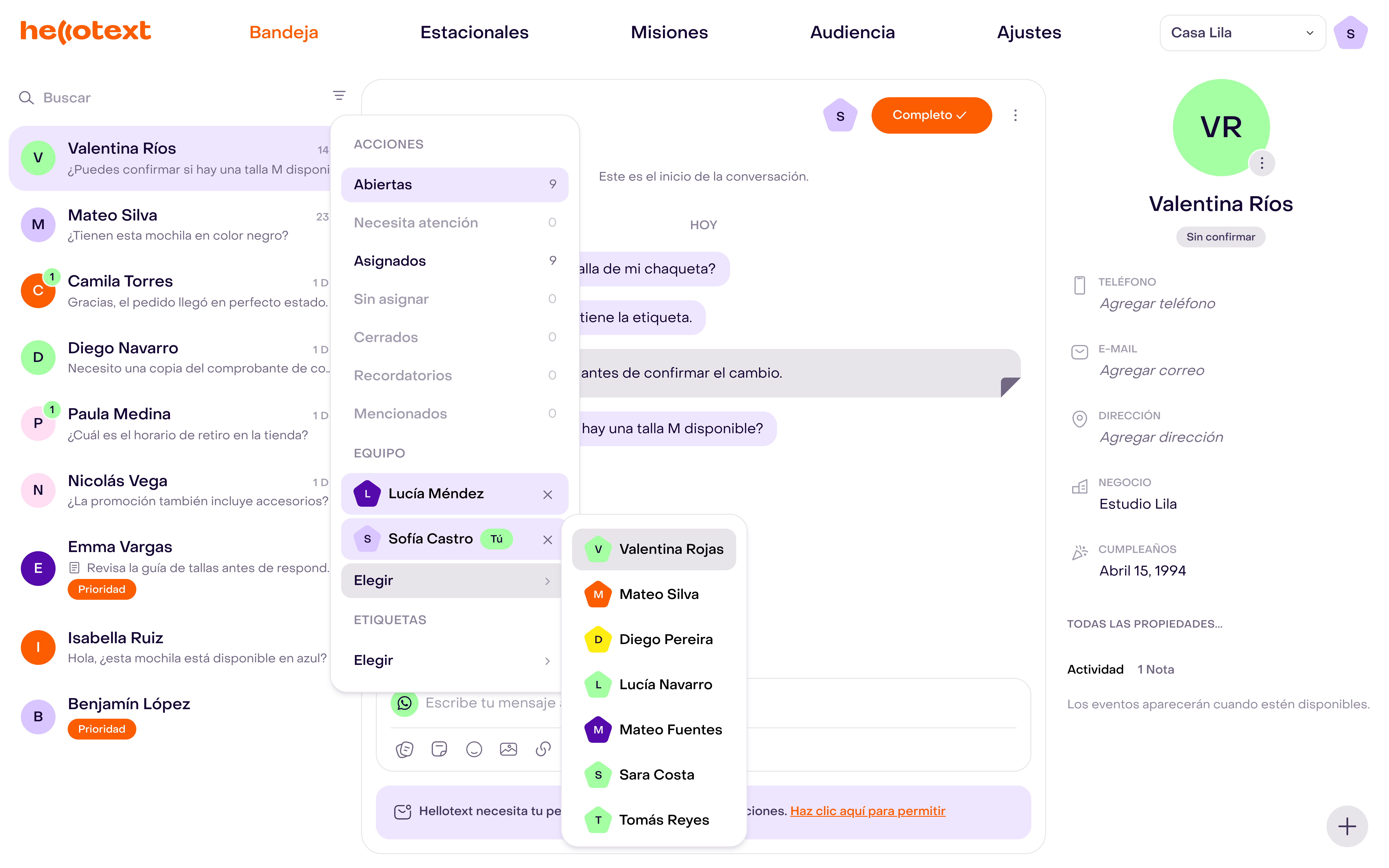
Task: Mark the conversation as Completo
Action: 931,115
